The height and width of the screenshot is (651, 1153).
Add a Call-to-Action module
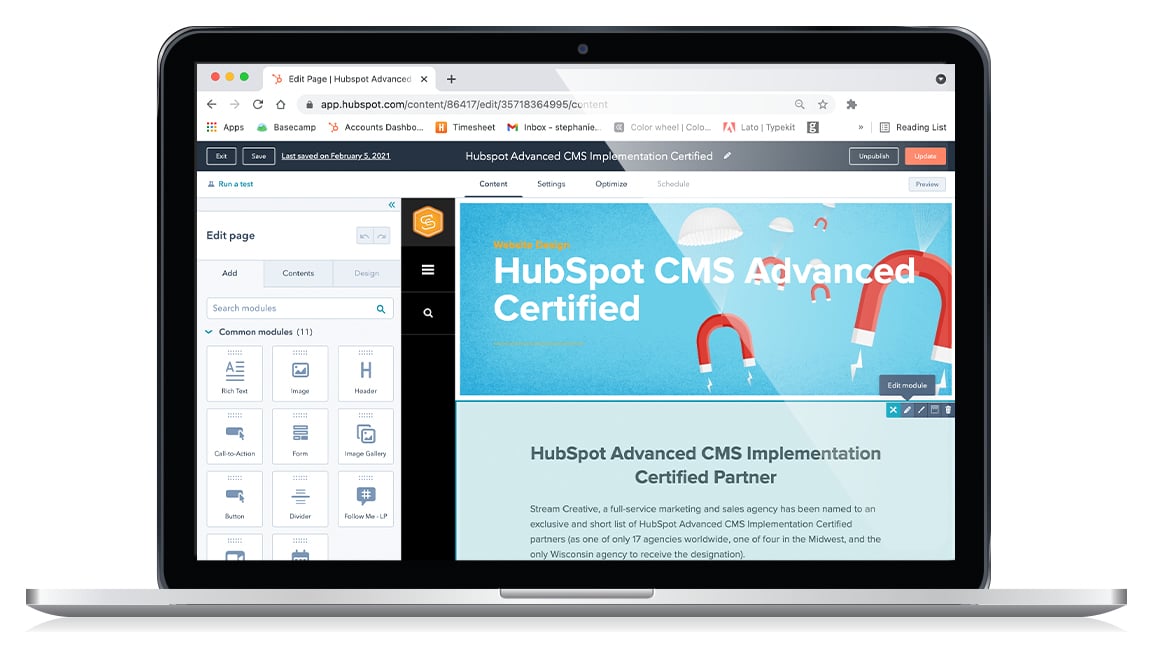pyautogui.click(x=235, y=436)
